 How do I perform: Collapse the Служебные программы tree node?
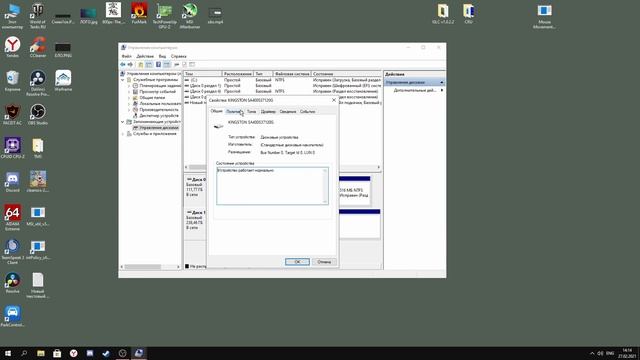click(123, 80)
